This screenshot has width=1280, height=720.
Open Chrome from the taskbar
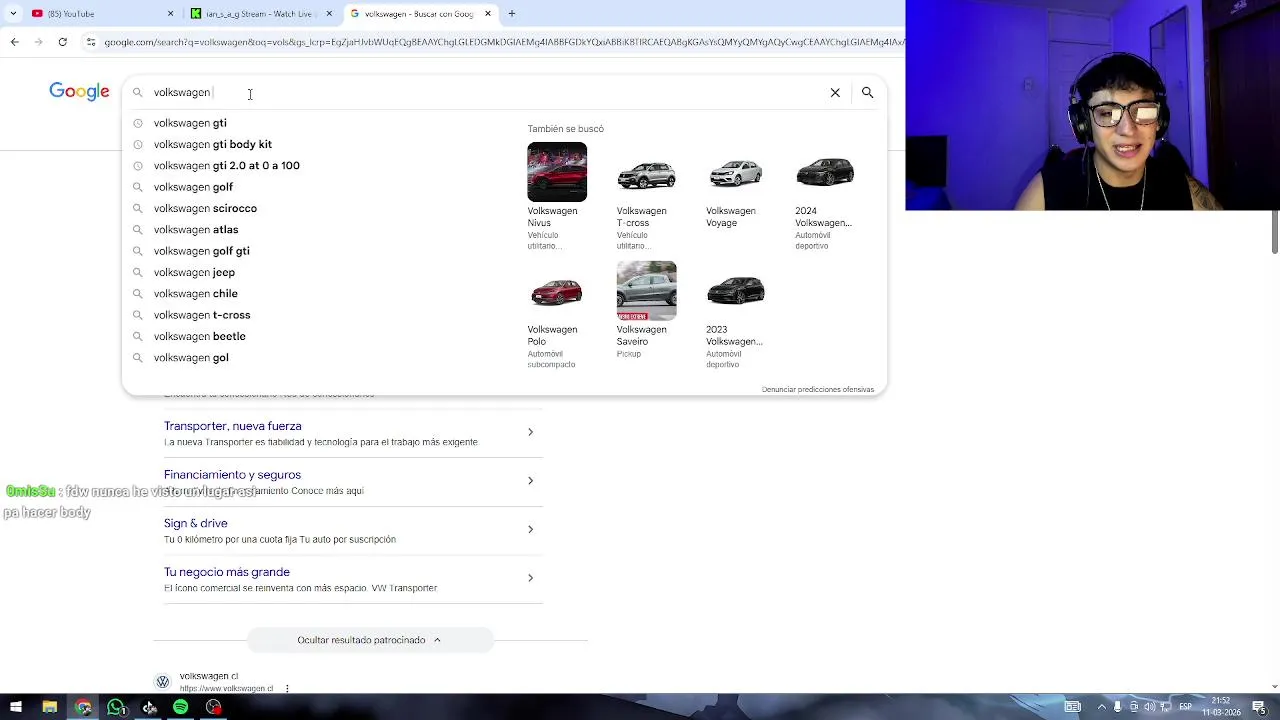(x=83, y=707)
